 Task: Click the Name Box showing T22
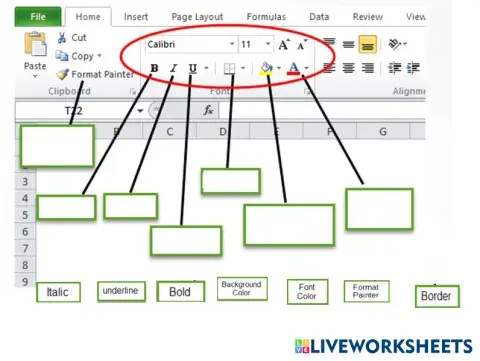tap(74, 110)
